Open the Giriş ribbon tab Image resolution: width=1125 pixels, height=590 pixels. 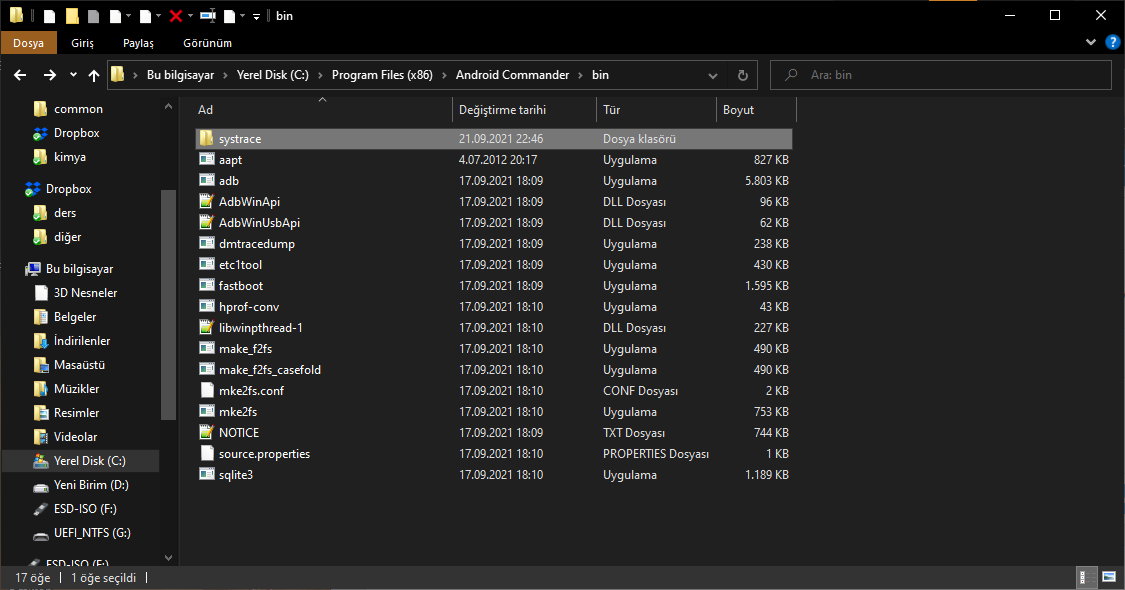(83, 43)
